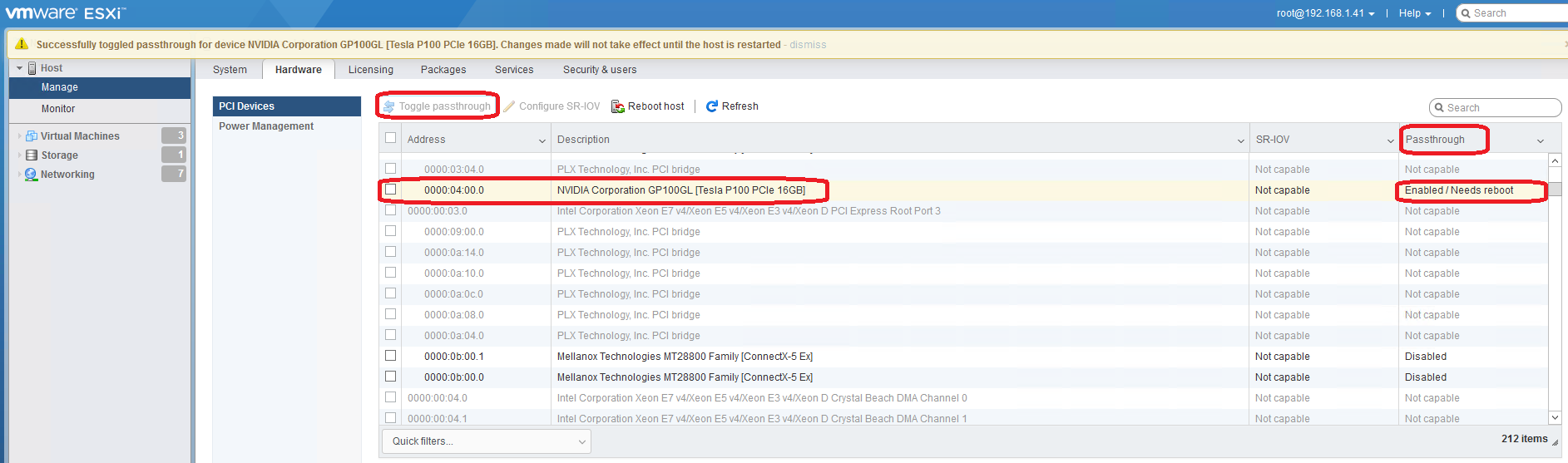Image resolution: width=1568 pixels, height=463 pixels.
Task: Click the table vertical scrollbar thumb
Action: point(1555,189)
